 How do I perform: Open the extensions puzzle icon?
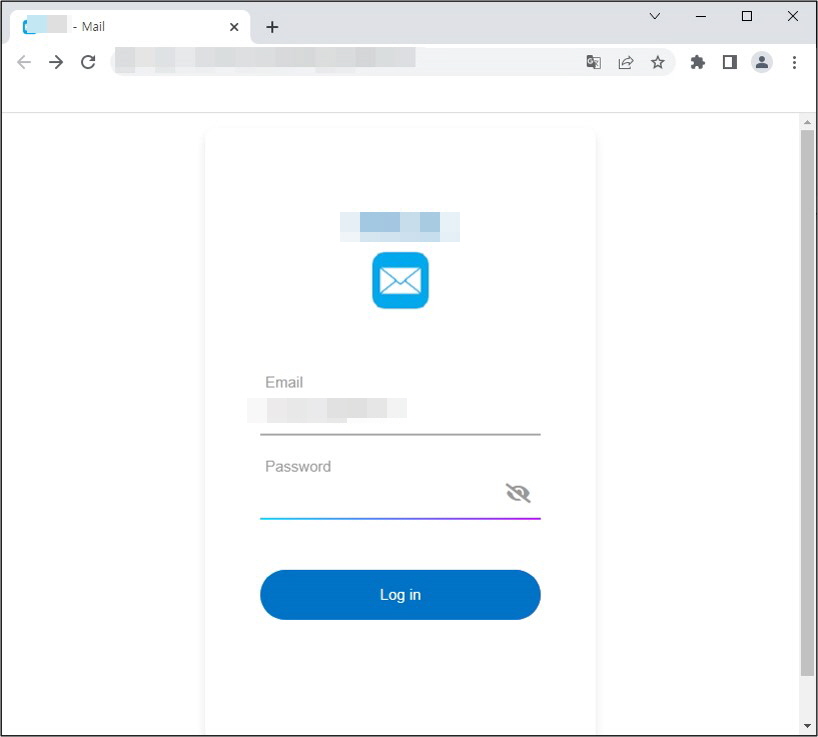(x=697, y=63)
